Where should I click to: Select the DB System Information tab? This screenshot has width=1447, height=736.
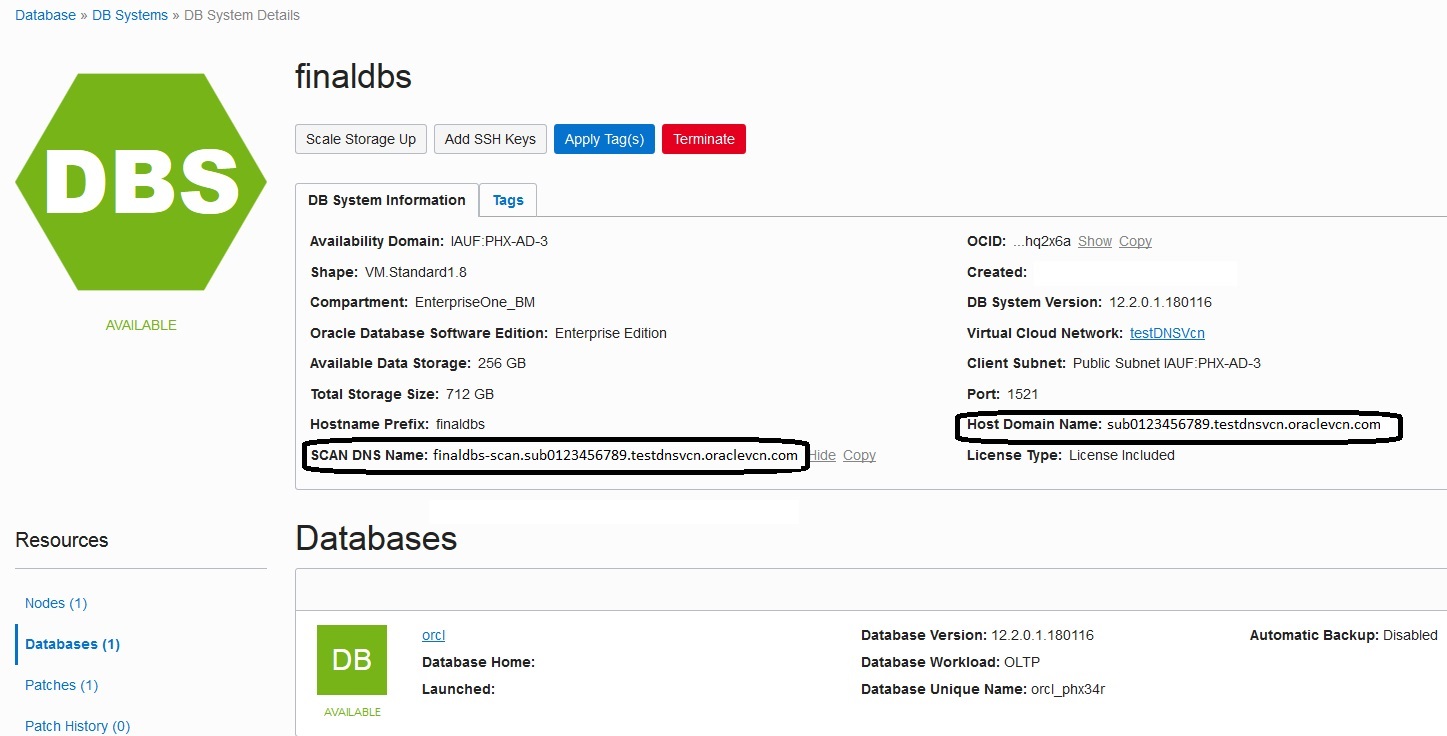[x=385, y=200]
